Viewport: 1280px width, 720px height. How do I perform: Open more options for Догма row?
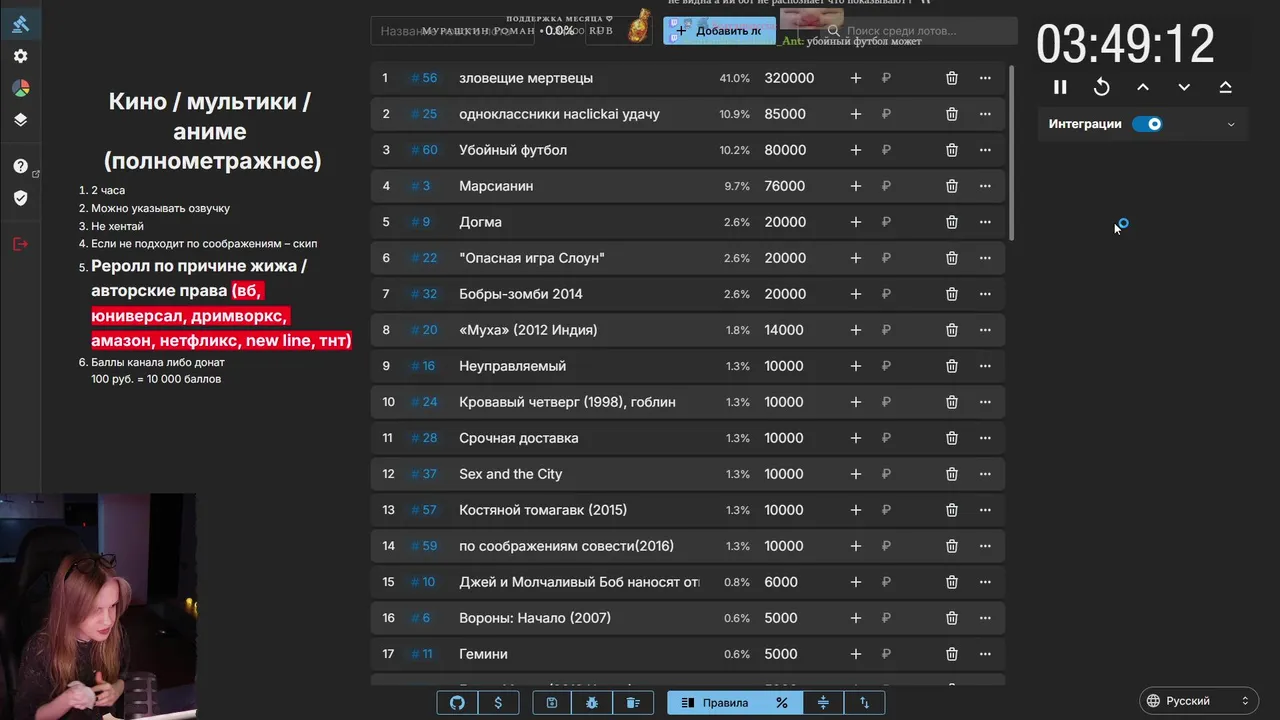click(x=985, y=222)
